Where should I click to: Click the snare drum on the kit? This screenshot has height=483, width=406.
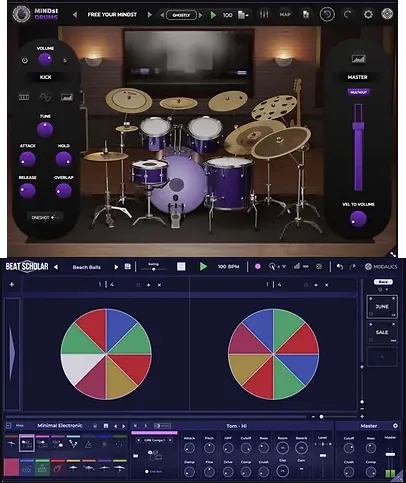(149, 172)
